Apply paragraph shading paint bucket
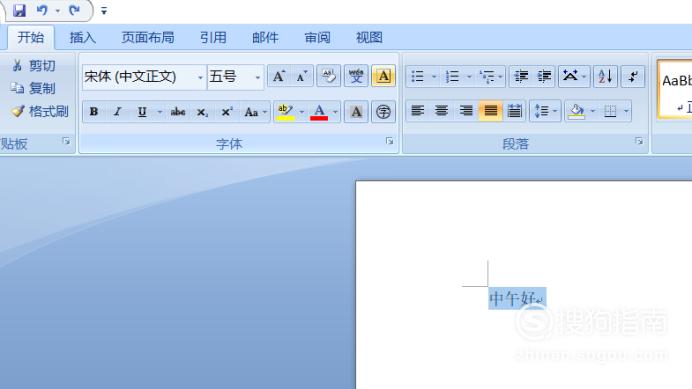Viewport: 692px width, 389px height. (576, 111)
